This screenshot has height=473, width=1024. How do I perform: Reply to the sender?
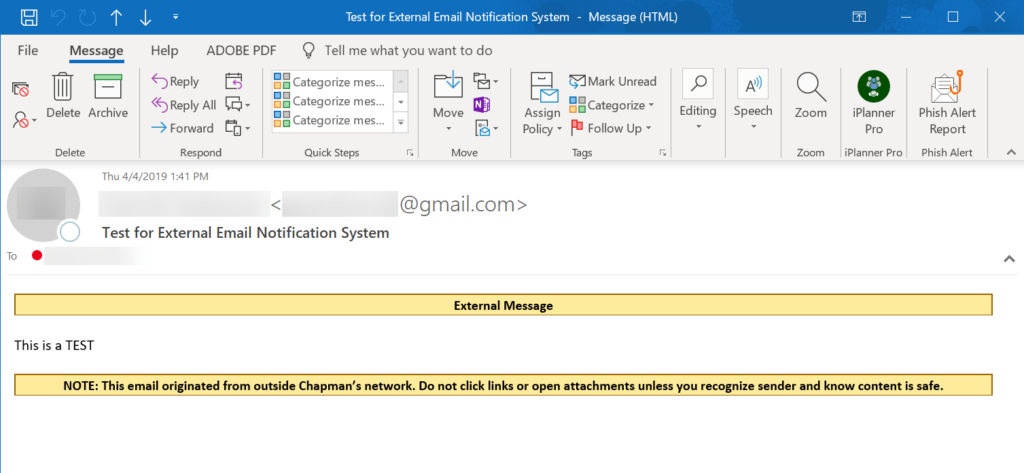(x=175, y=82)
